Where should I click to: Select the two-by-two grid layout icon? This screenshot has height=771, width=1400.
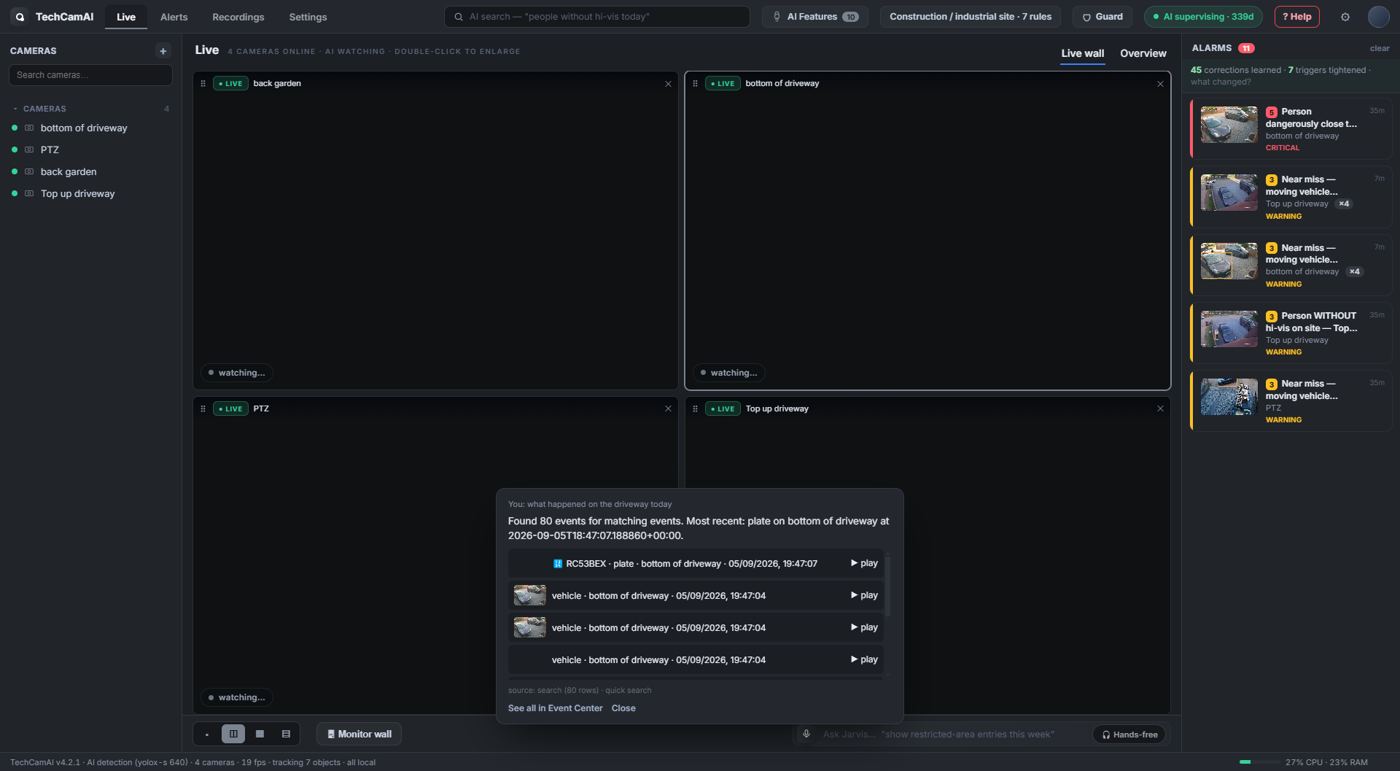click(x=233, y=734)
